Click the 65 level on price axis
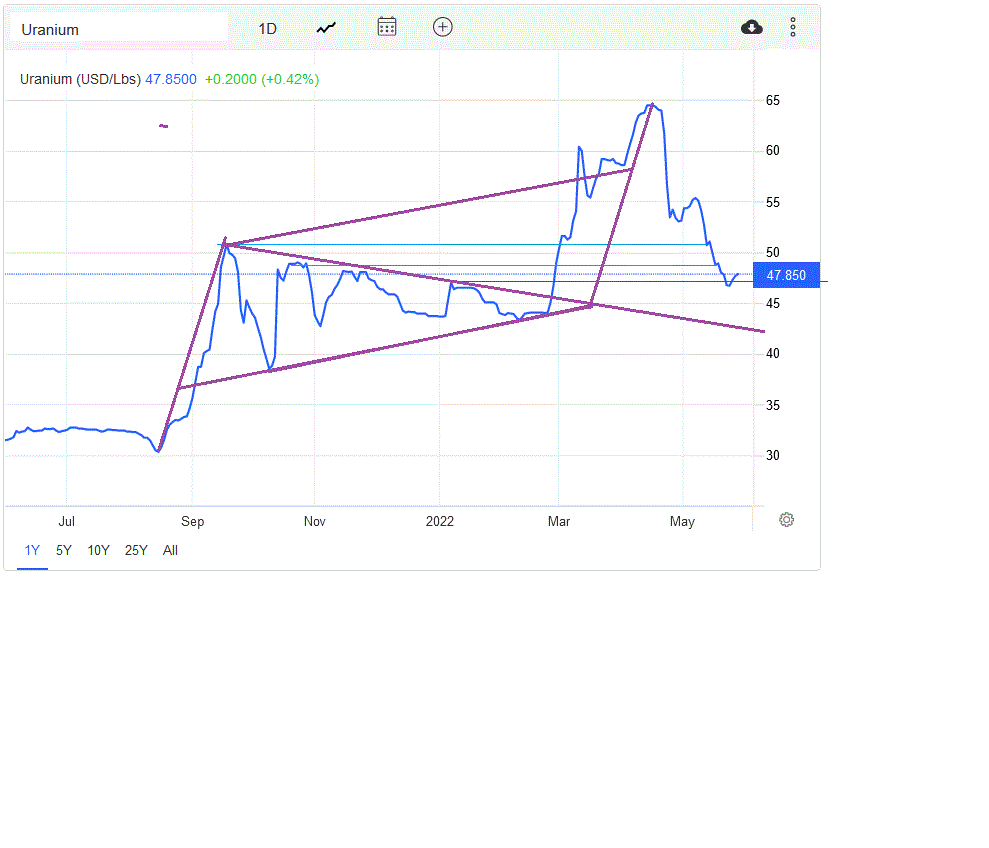 (773, 101)
